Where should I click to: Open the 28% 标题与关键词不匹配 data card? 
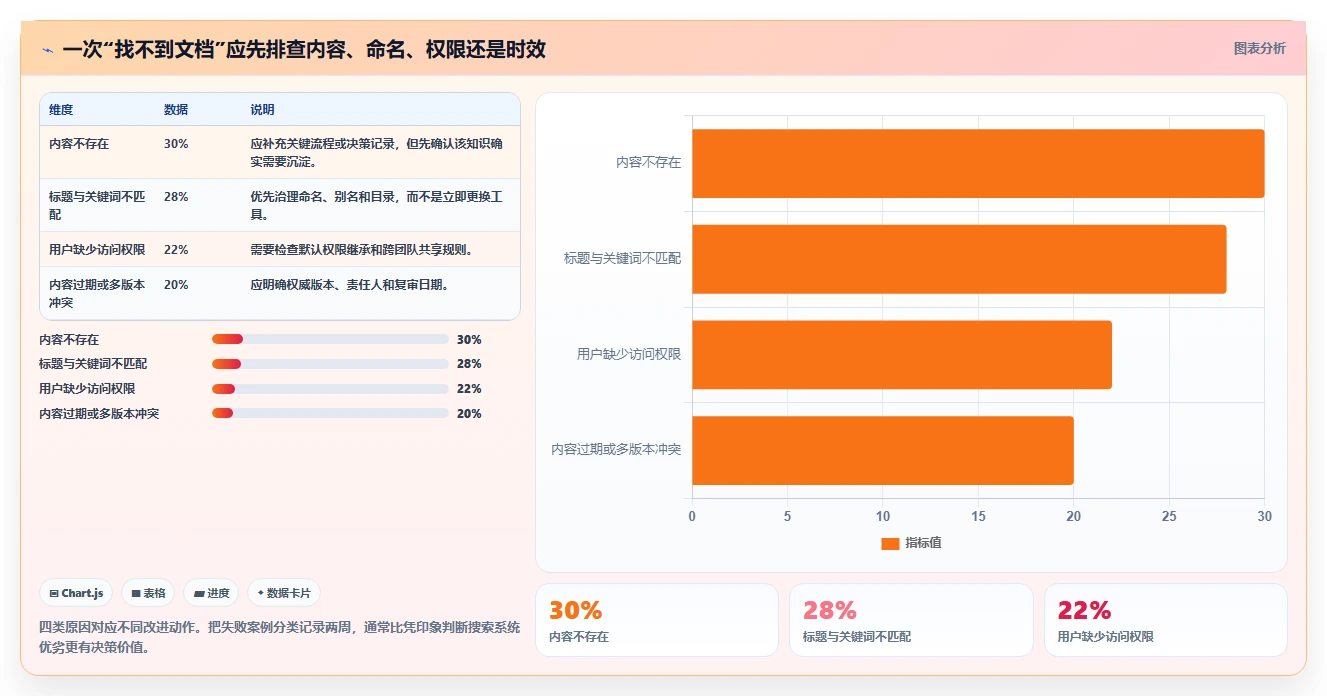(911, 620)
